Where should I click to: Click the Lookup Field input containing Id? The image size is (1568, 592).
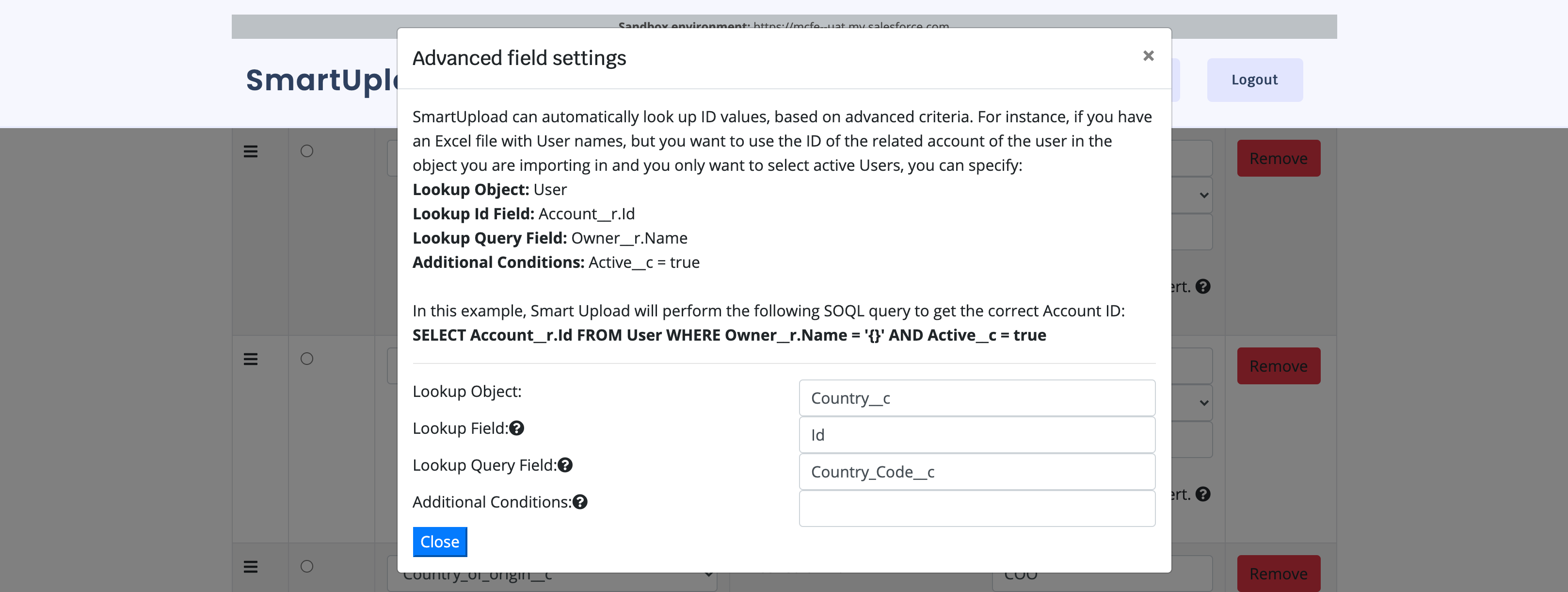pyautogui.click(x=976, y=435)
